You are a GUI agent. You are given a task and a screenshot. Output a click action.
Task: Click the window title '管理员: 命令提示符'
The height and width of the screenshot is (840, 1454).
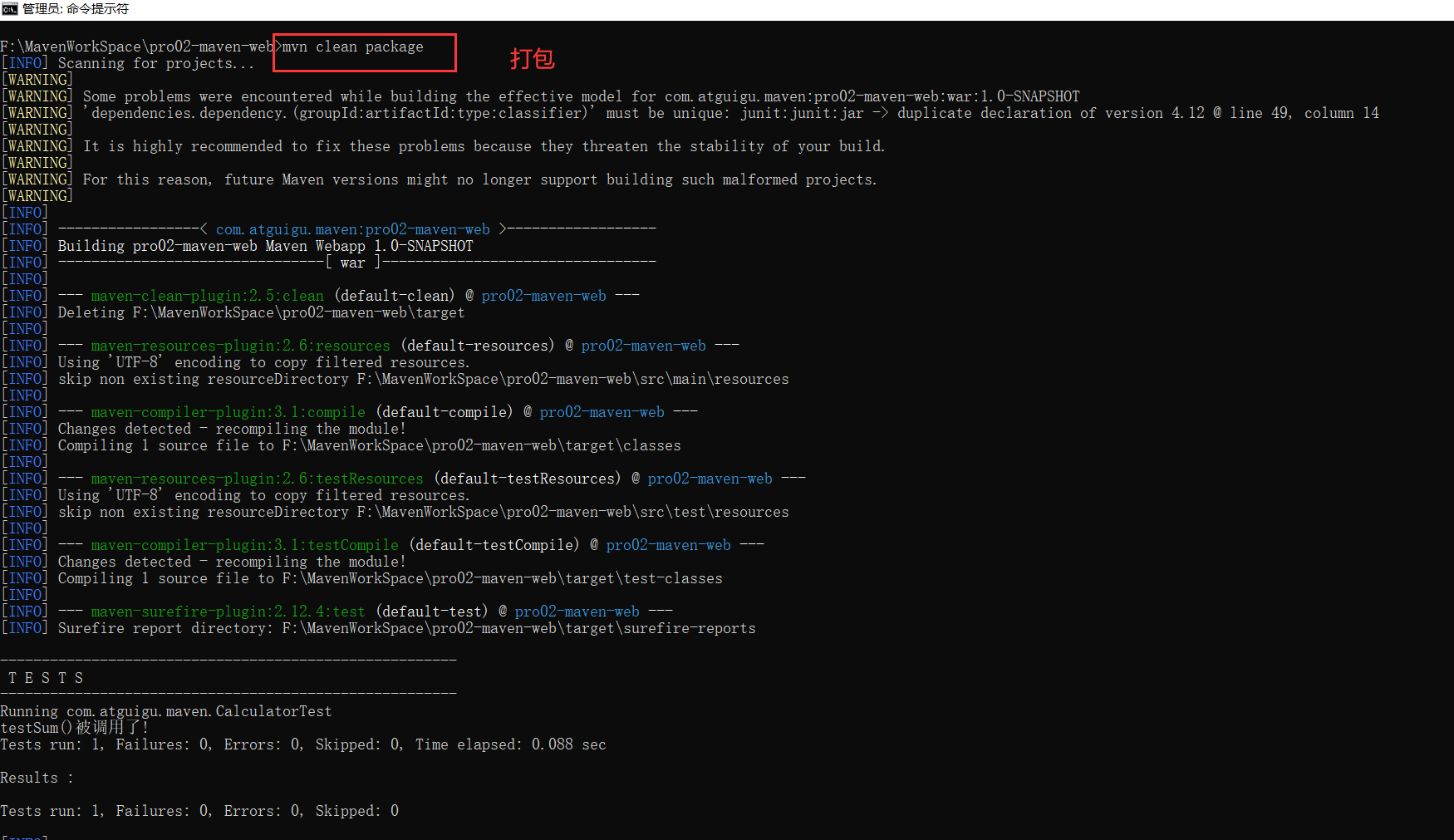(x=76, y=9)
